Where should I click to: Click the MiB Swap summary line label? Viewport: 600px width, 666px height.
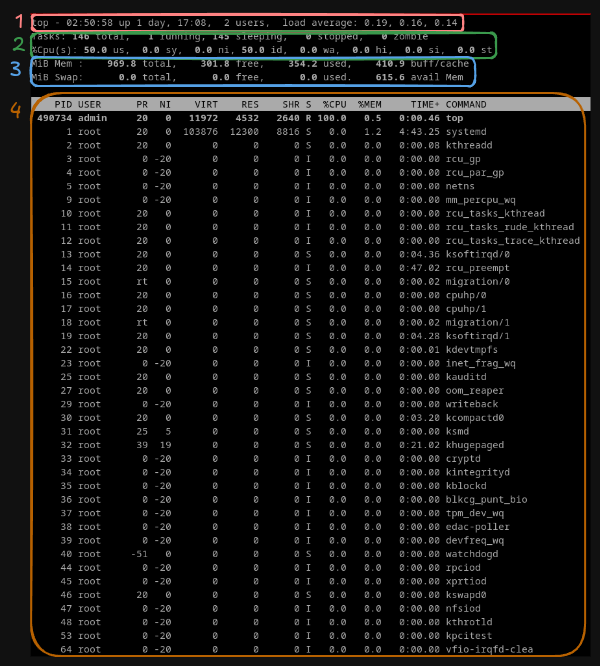pyautogui.click(x=56, y=76)
